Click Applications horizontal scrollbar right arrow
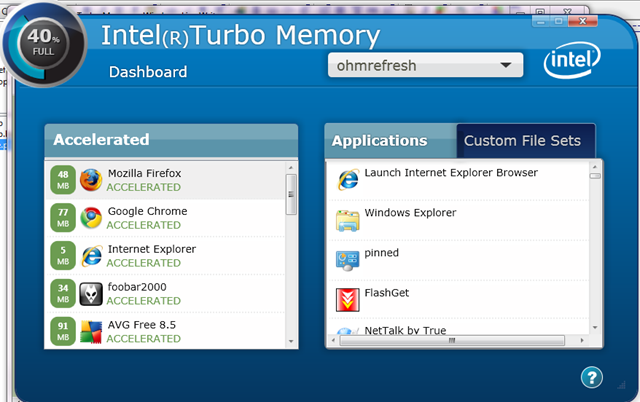Viewport: 640px width, 402px height. [582, 340]
